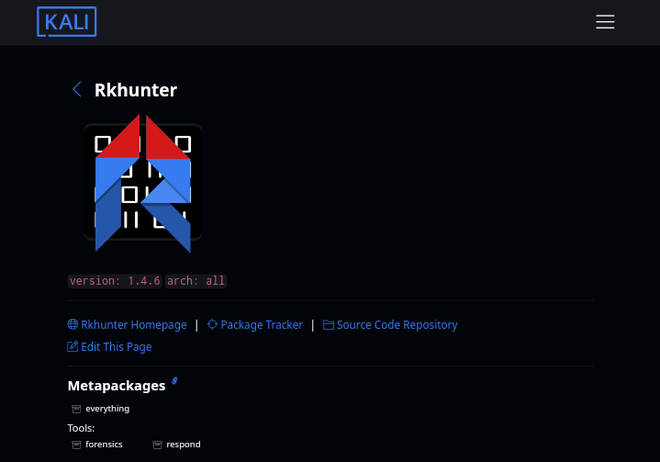
Task: Click the Kali logo in header
Action: (x=67, y=22)
